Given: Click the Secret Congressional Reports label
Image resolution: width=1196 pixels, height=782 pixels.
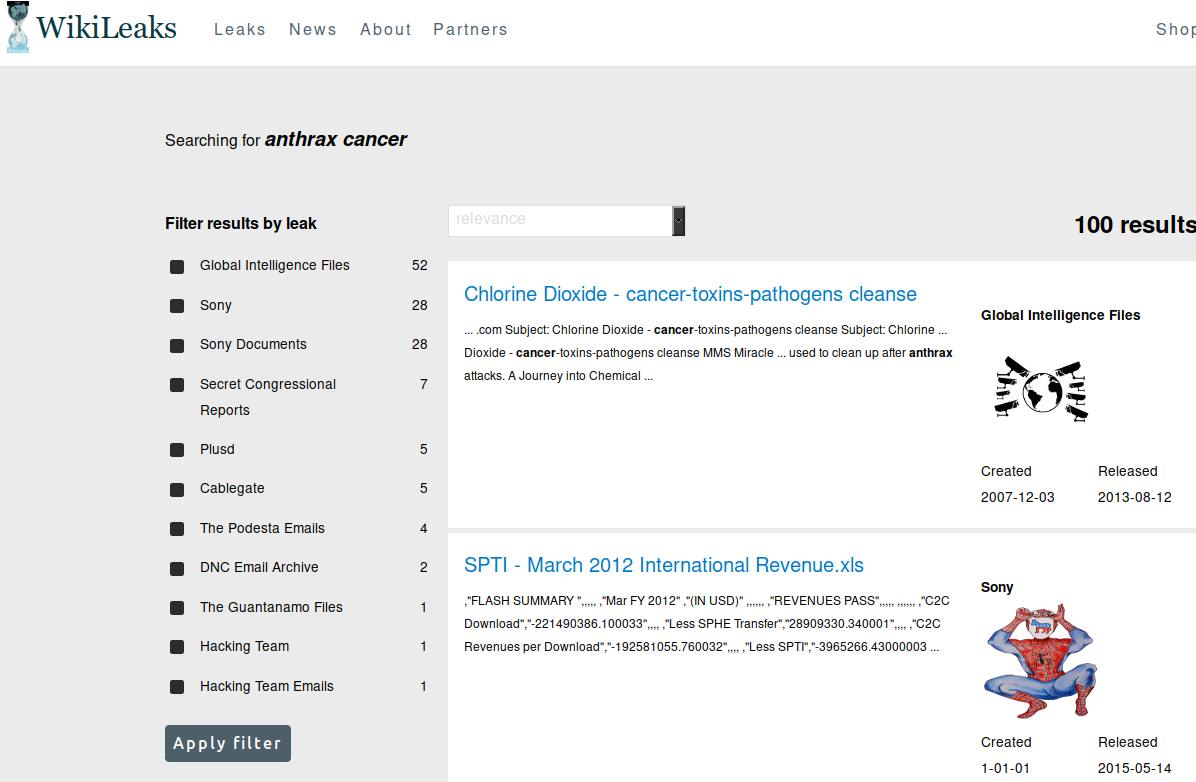Looking at the screenshot, I should pyautogui.click(x=268, y=397).
